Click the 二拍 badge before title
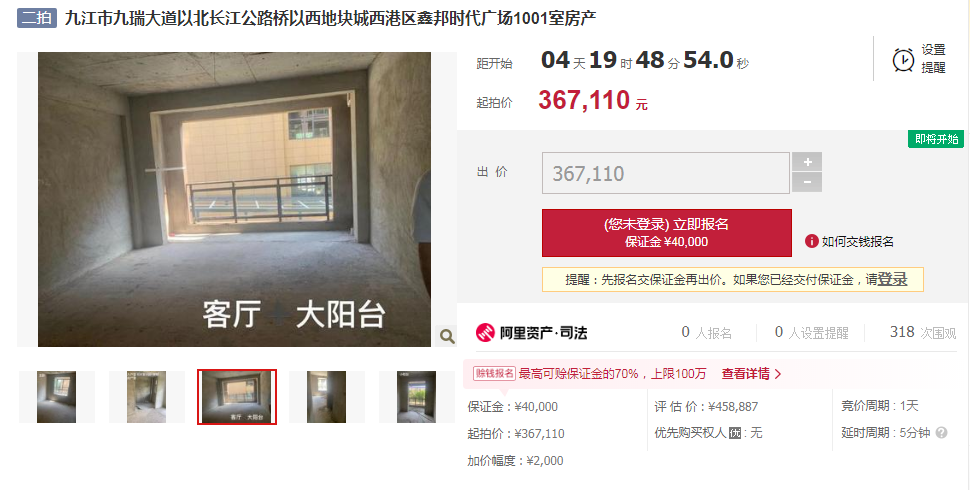The image size is (970, 490). coord(37,18)
